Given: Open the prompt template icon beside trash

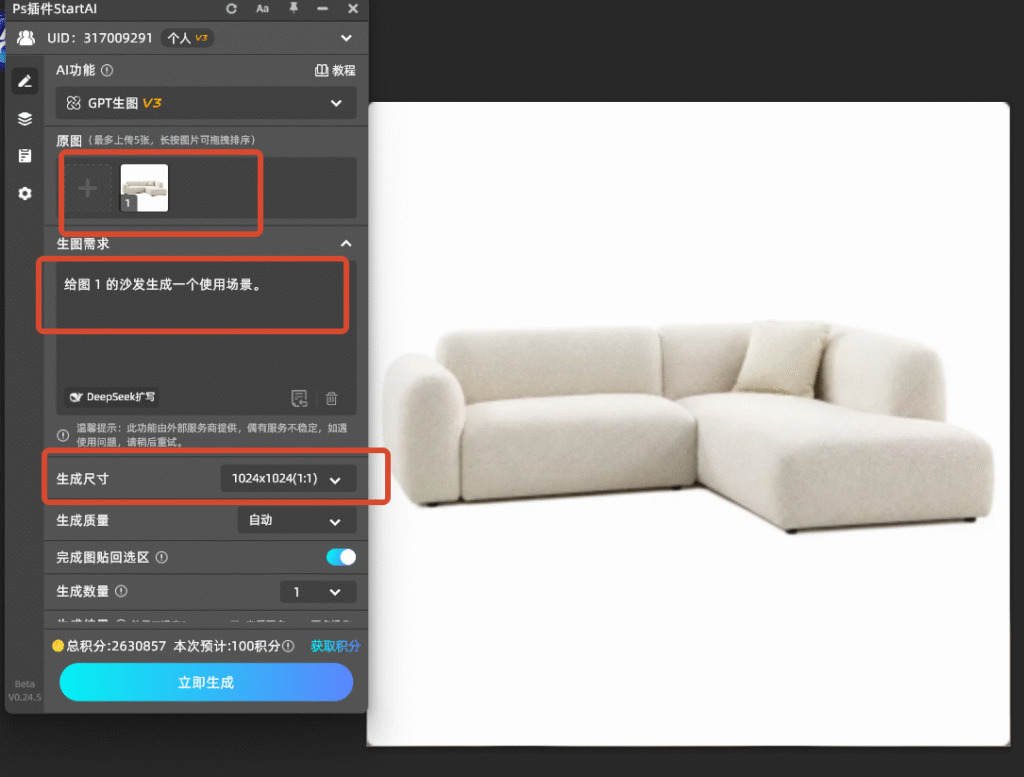Looking at the screenshot, I should (x=299, y=398).
